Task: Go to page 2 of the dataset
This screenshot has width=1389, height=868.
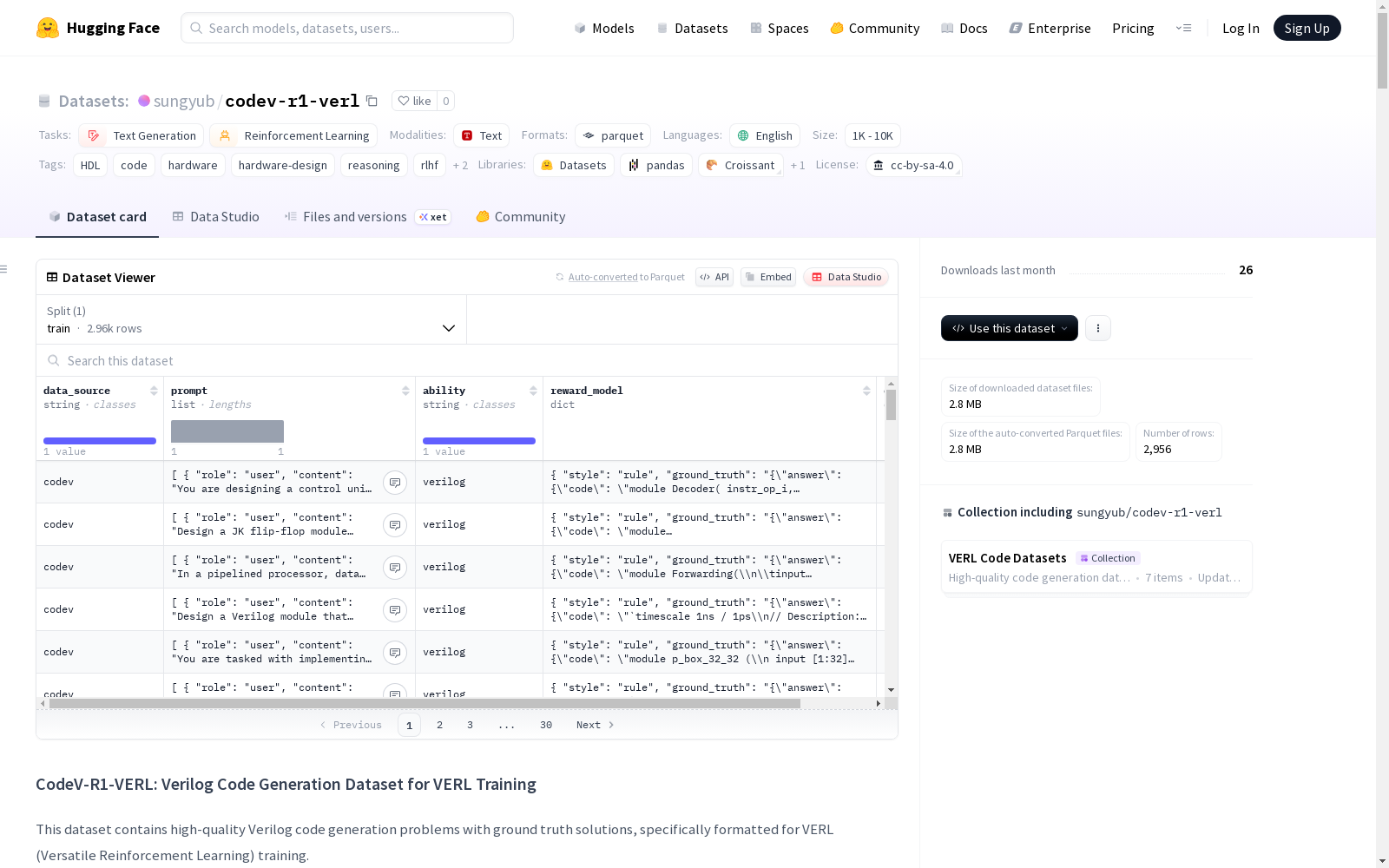Action: pyautogui.click(x=440, y=725)
